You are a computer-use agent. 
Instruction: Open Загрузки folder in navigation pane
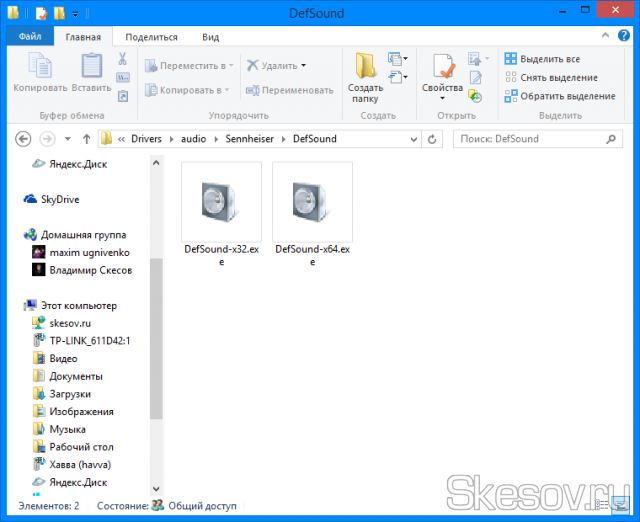(70, 394)
